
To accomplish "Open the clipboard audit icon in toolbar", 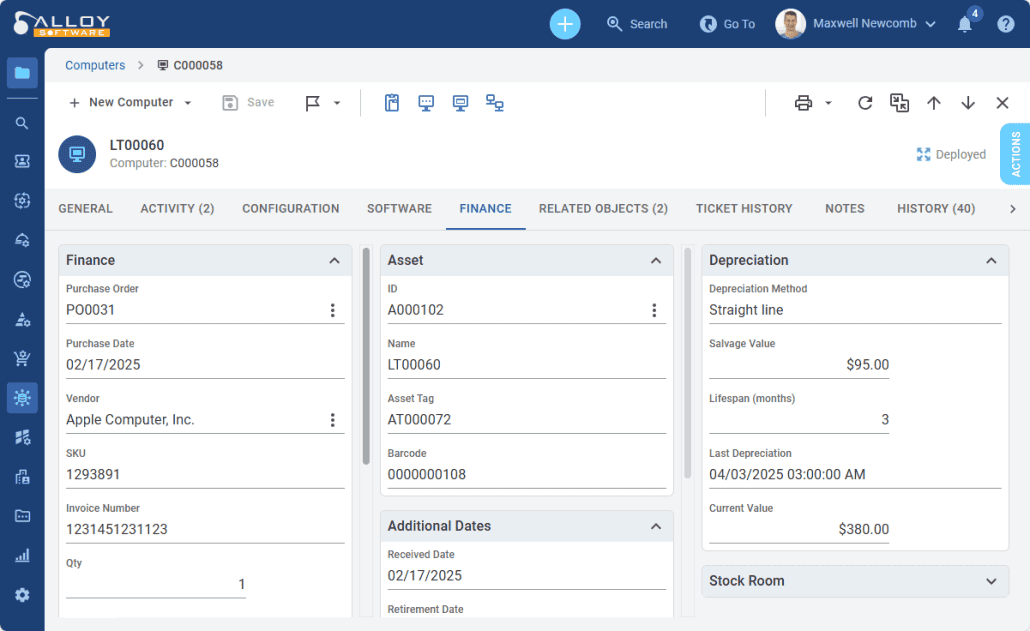I will click(x=392, y=102).
